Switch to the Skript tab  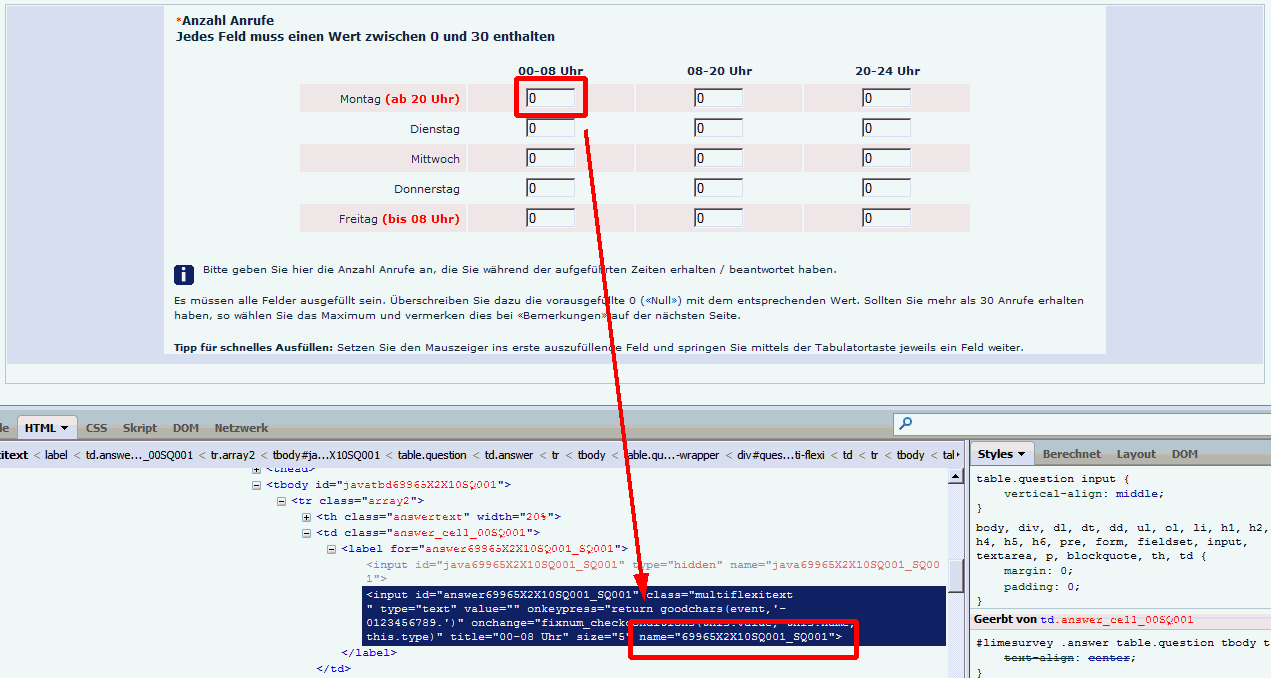coord(140,428)
